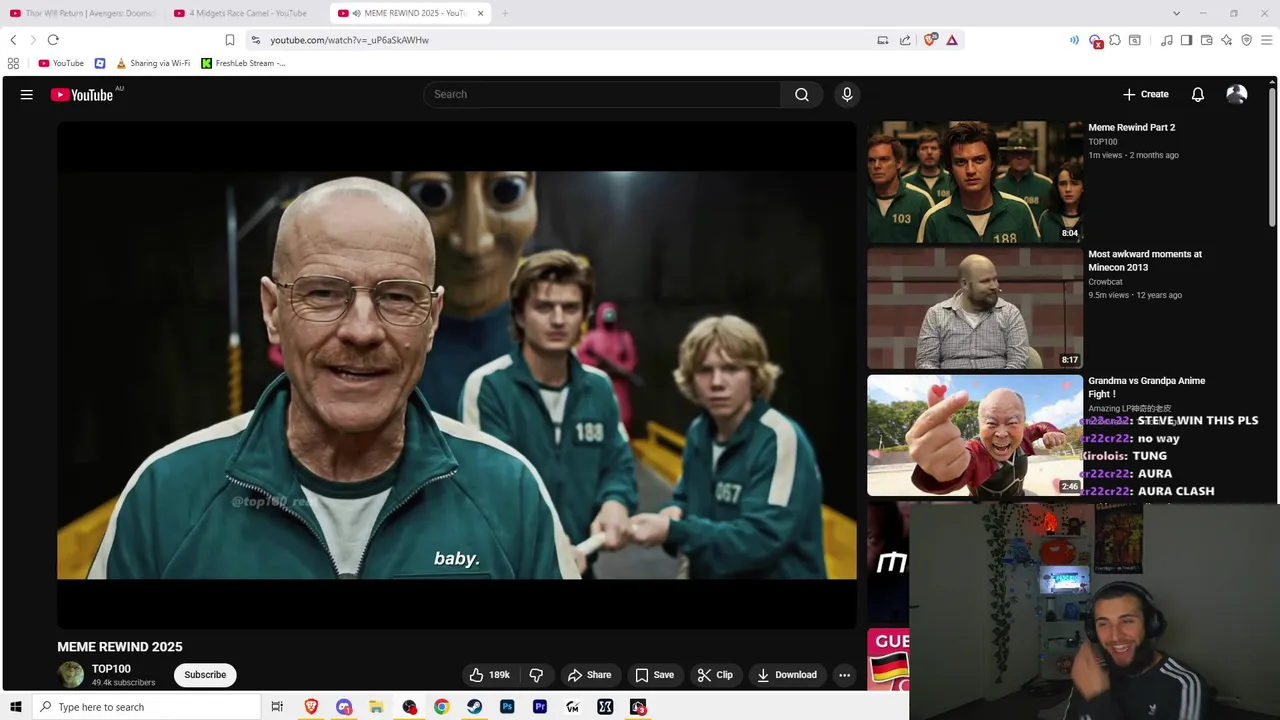The height and width of the screenshot is (720, 1280).
Task: Click the Windows 'Type here to search' box
Action: pos(146,707)
